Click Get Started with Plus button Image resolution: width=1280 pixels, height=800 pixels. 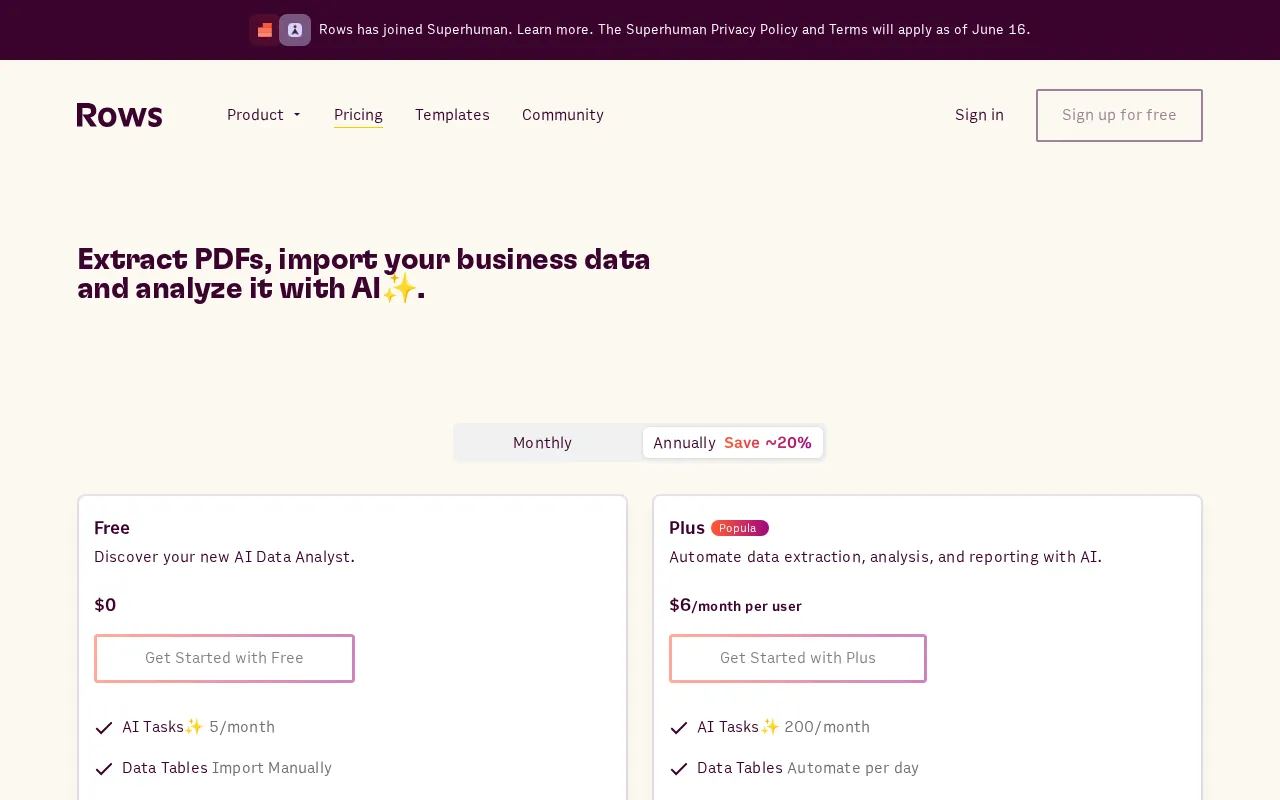tap(798, 658)
